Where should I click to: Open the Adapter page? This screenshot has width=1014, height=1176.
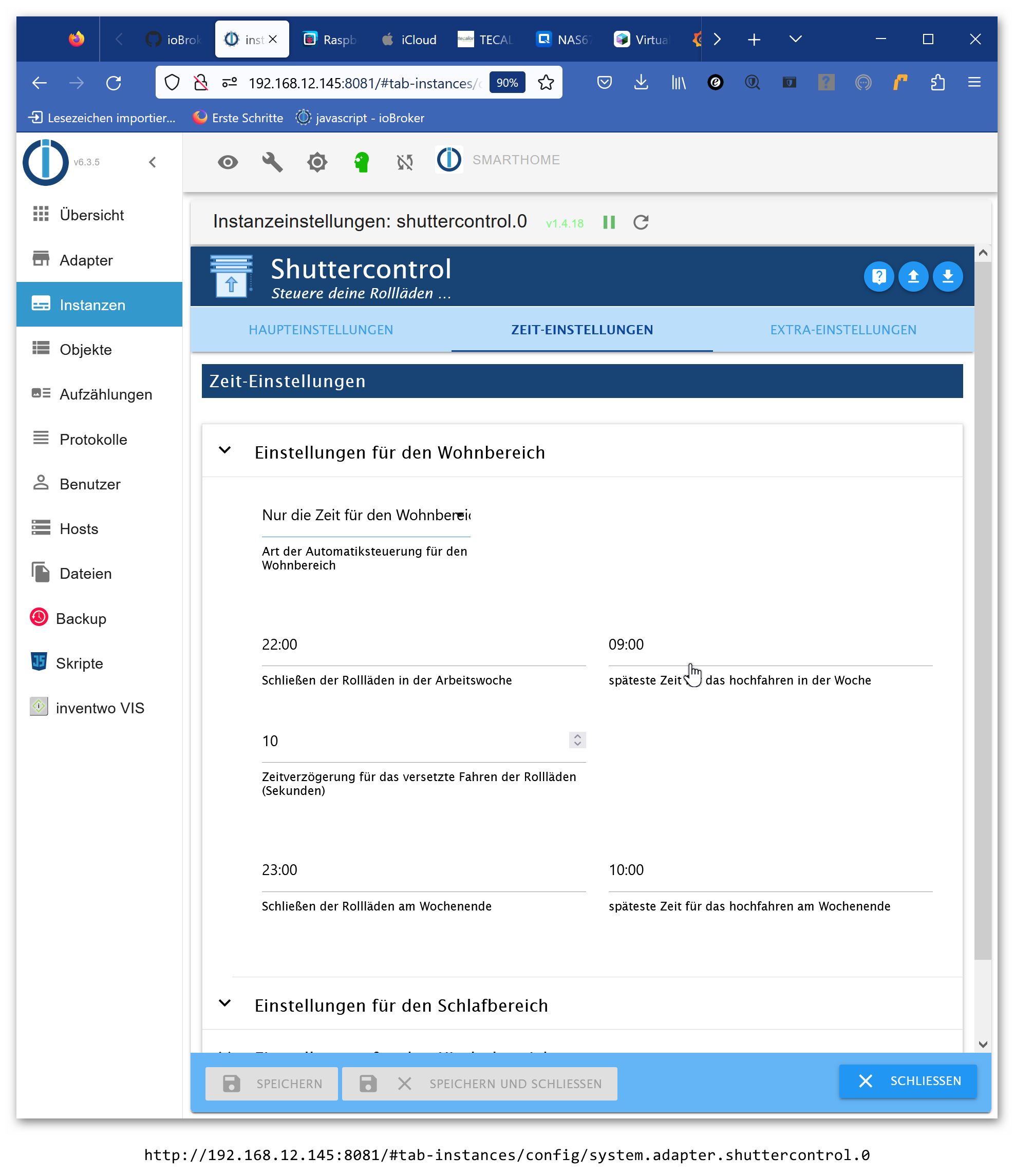click(x=99, y=260)
